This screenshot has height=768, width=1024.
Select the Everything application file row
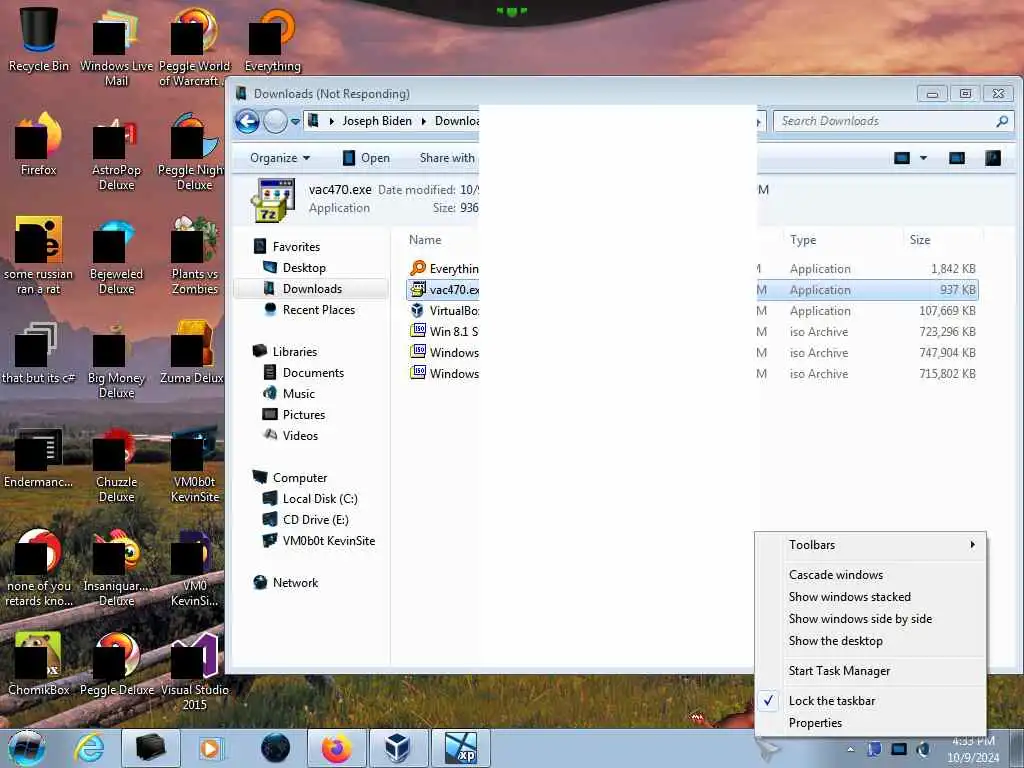[x=692, y=268]
